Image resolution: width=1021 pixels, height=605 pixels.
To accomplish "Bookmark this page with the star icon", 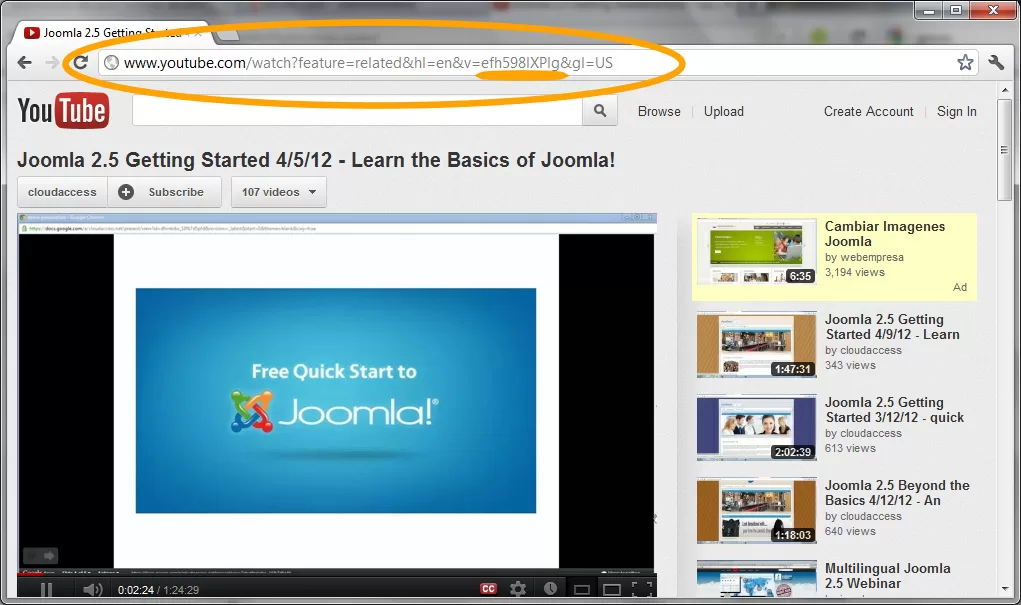I will (x=965, y=63).
